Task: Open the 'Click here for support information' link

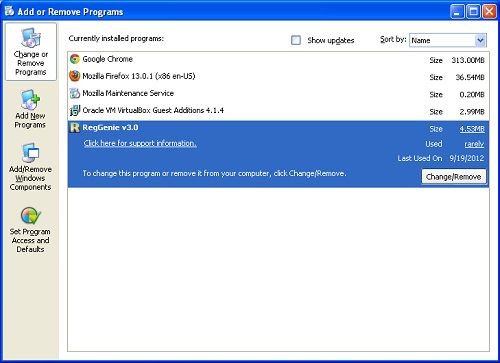Action: tap(140, 143)
